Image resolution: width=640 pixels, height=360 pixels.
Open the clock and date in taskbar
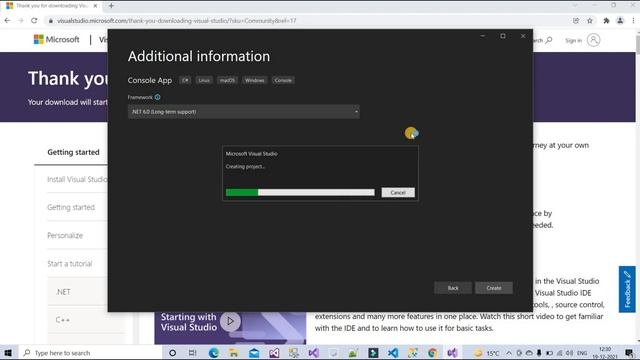pyautogui.click(x=605, y=353)
